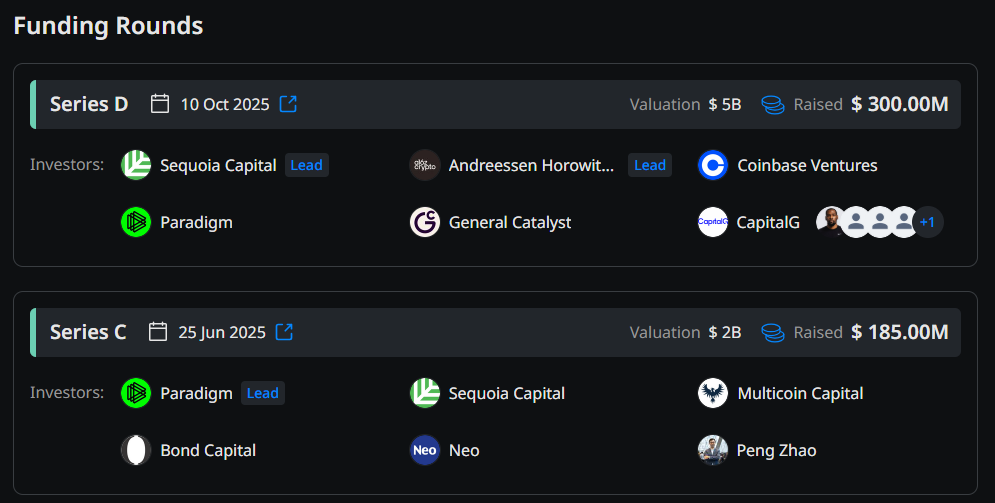Click the Sequoia Capital logo in Series D
This screenshot has width=995, height=503.
pyautogui.click(x=136, y=165)
